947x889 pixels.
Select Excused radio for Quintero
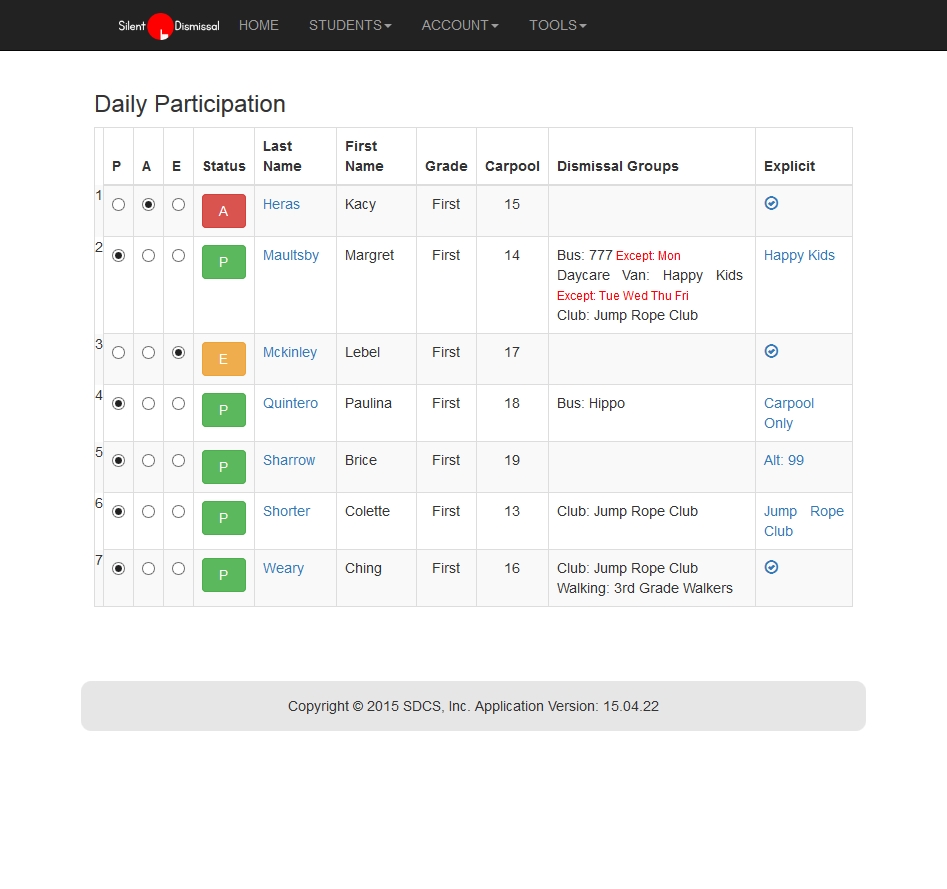tap(178, 403)
